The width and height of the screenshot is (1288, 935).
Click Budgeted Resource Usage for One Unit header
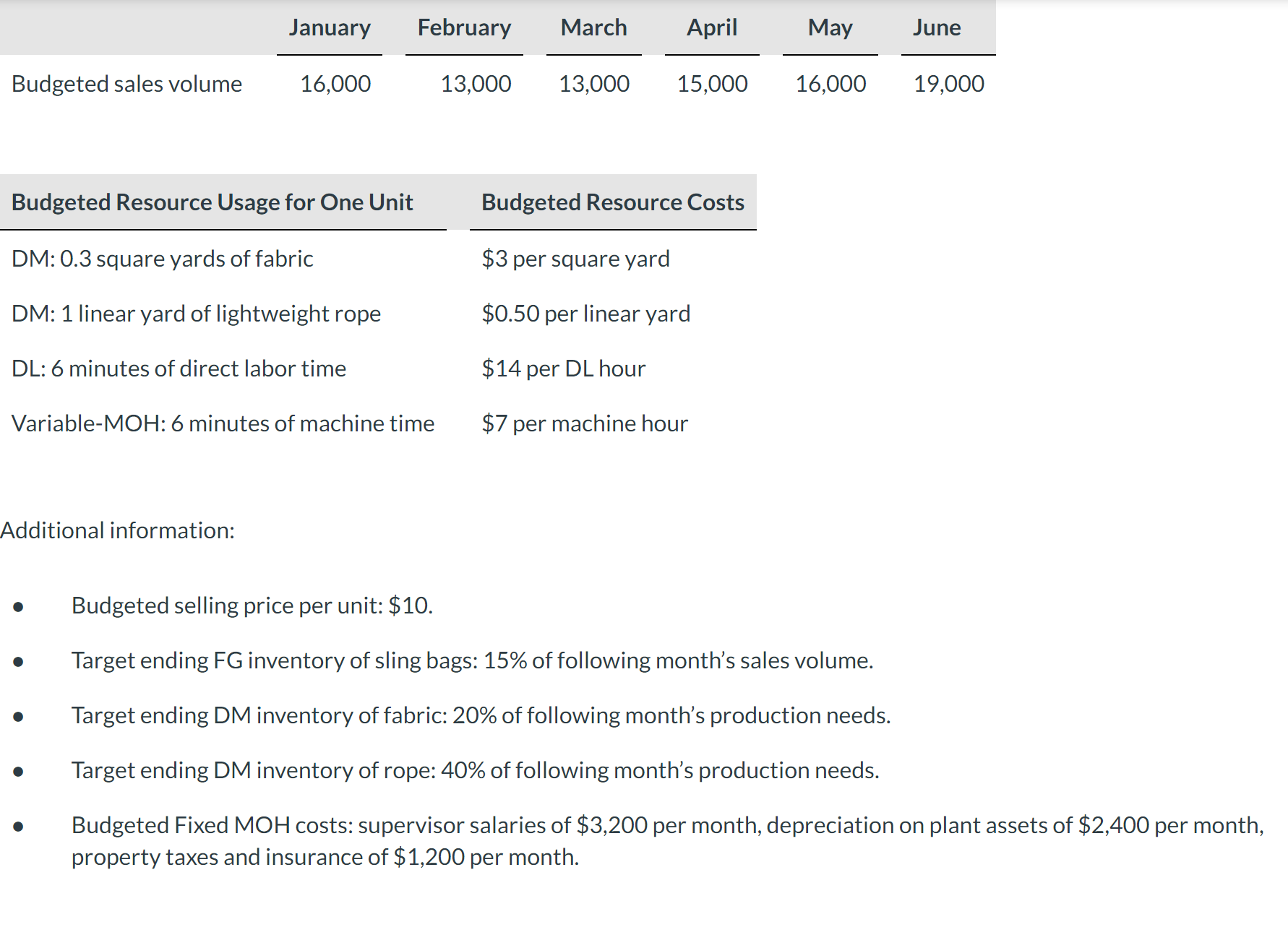212,202
